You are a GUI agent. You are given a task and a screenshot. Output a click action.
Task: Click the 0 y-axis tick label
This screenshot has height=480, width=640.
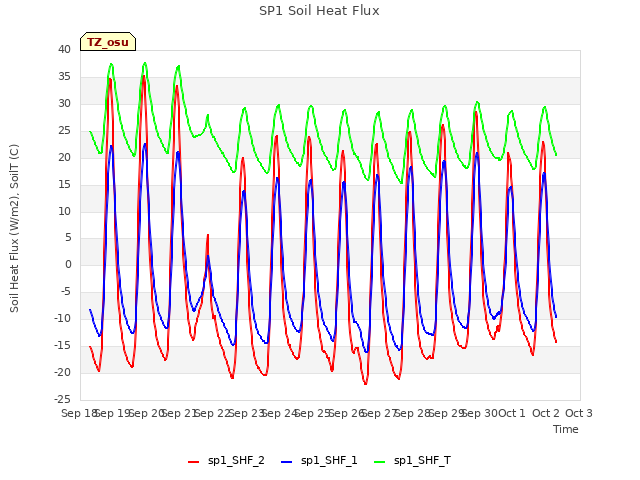pyautogui.click(x=68, y=264)
